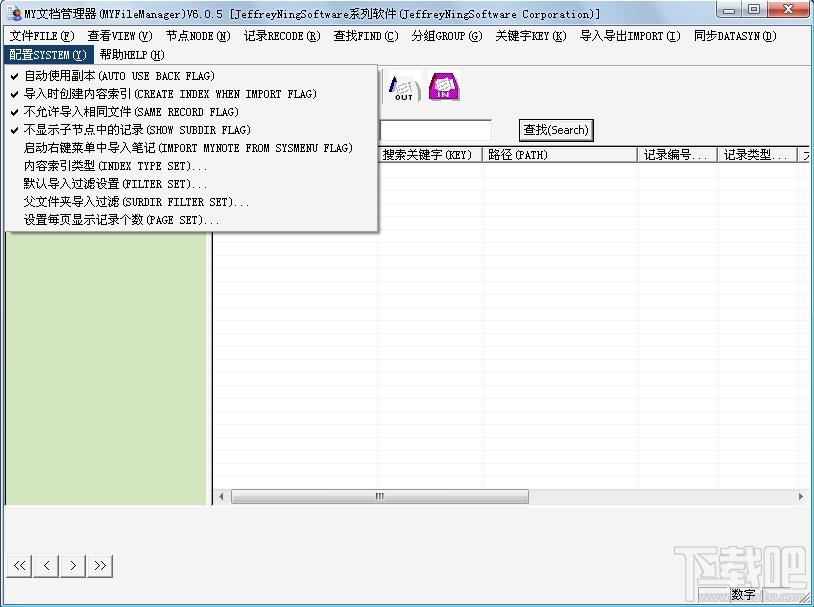
Task: Open the 节点NODE menu
Action: click(x=195, y=36)
